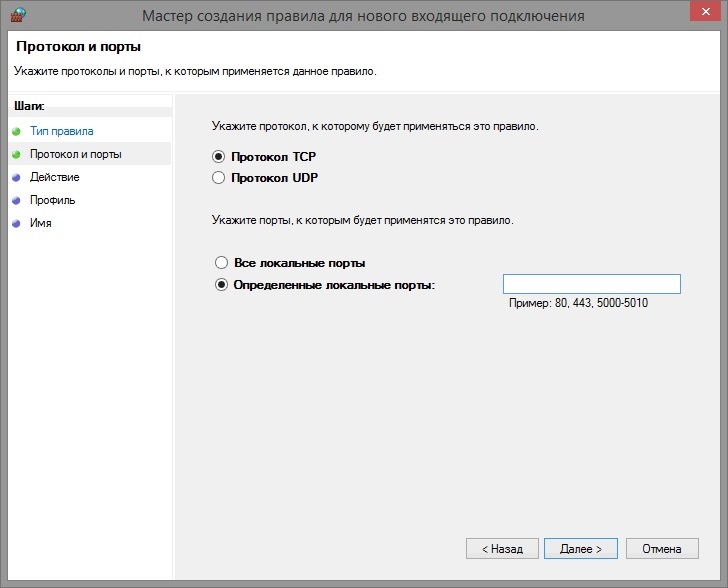This screenshot has width=728, height=588.
Task: Click the green bullet beside Тип правила
Action: point(16,131)
